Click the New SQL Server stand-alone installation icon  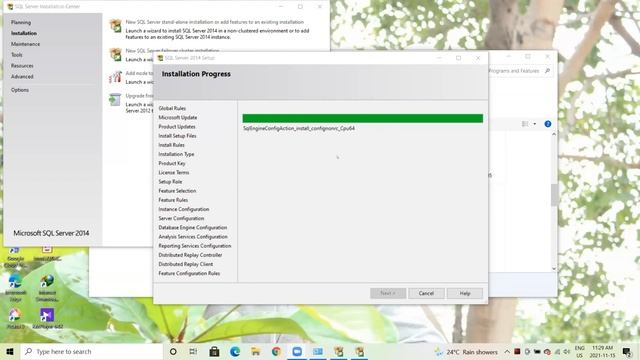116,26
